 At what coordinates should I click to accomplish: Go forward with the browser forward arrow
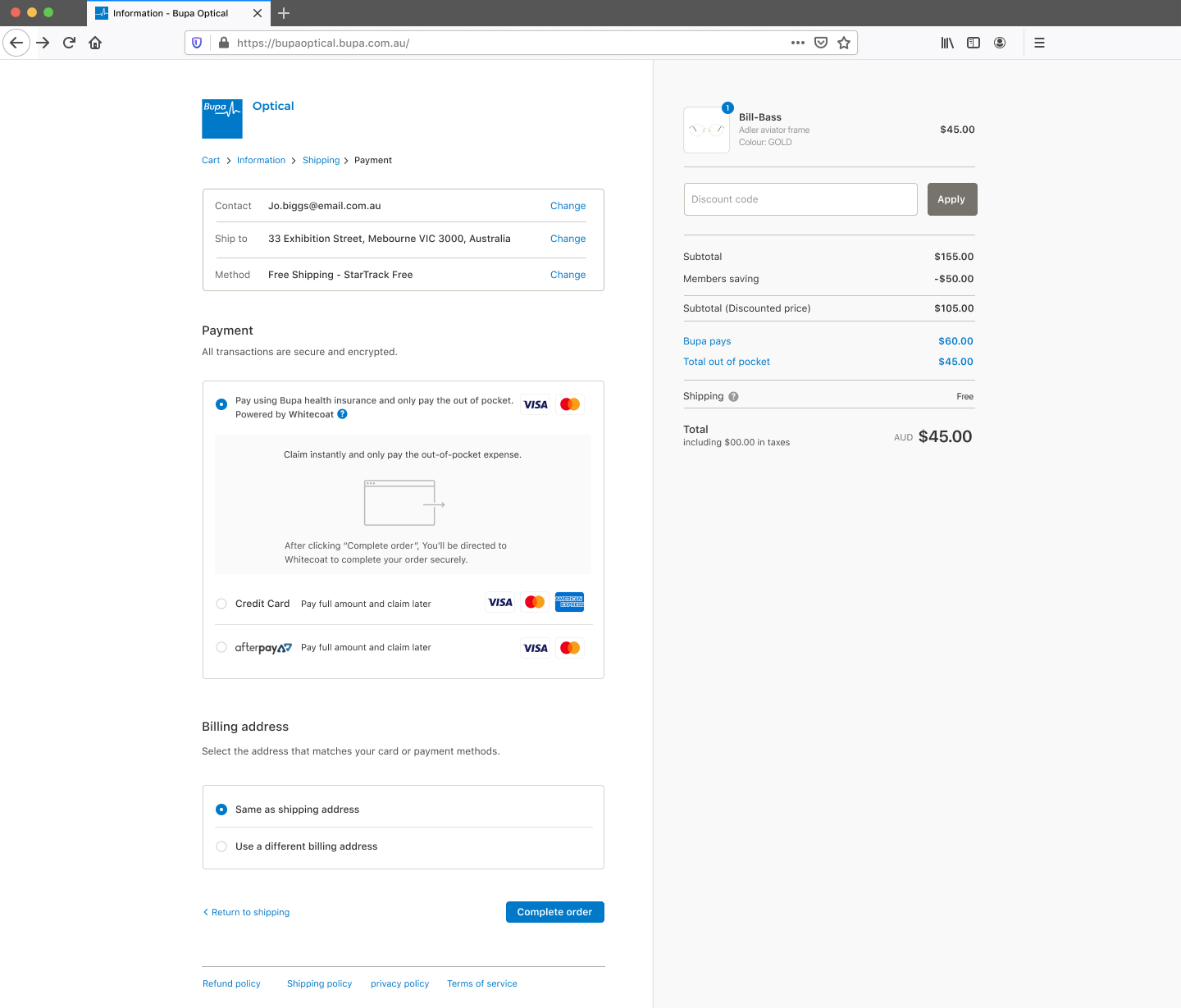coord(43,43)
